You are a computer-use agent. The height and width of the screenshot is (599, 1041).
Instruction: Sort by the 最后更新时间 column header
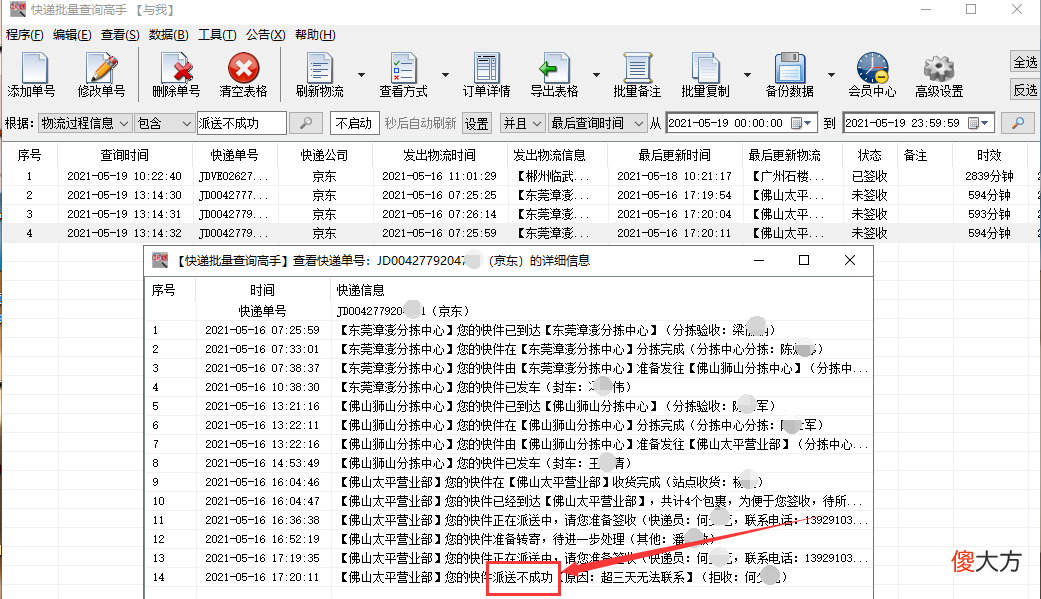[x=675, y=155]
